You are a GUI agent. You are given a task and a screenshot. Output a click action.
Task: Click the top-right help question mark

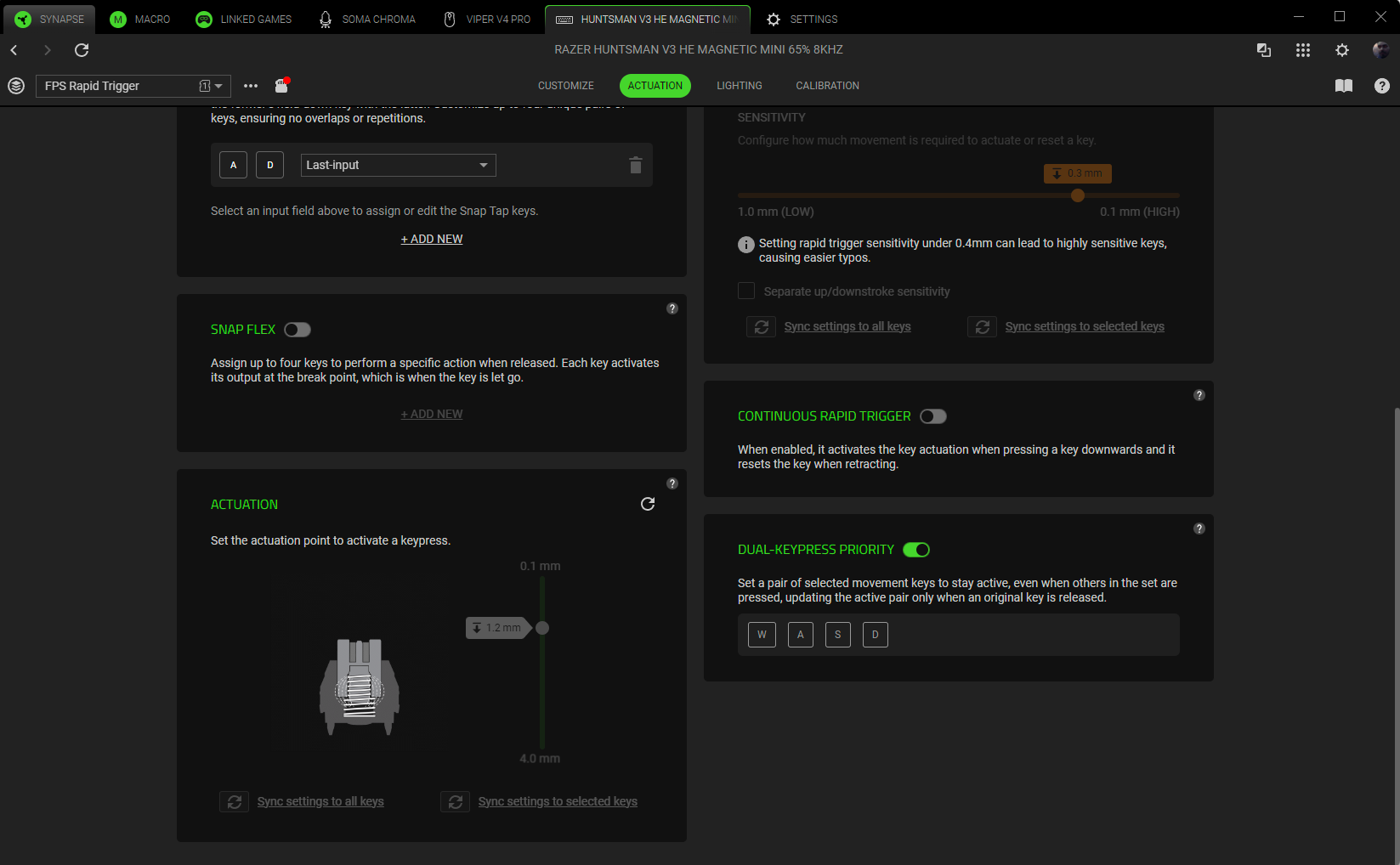[1382, 86]
